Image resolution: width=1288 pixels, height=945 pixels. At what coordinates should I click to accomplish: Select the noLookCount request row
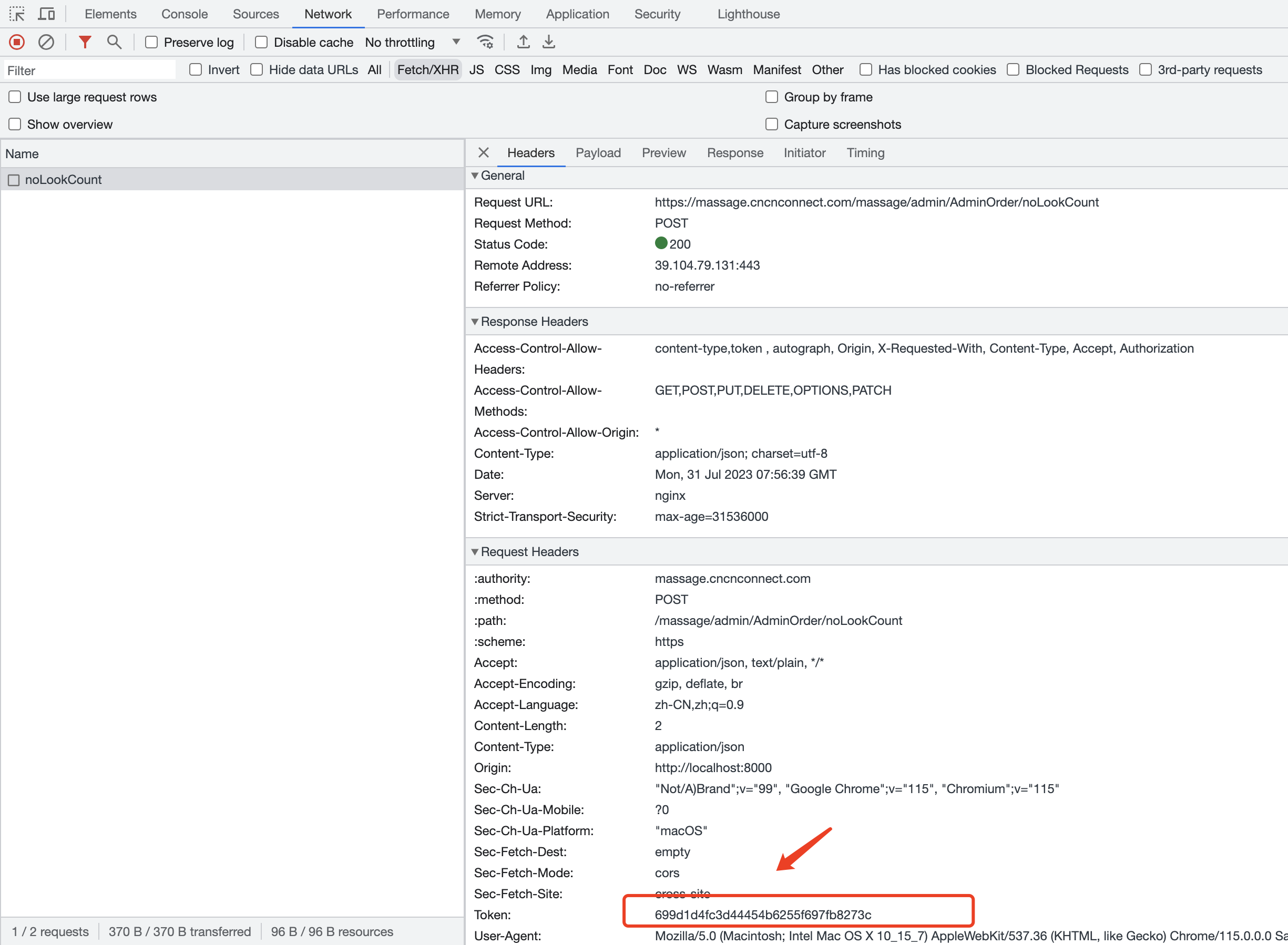[63, 180]
